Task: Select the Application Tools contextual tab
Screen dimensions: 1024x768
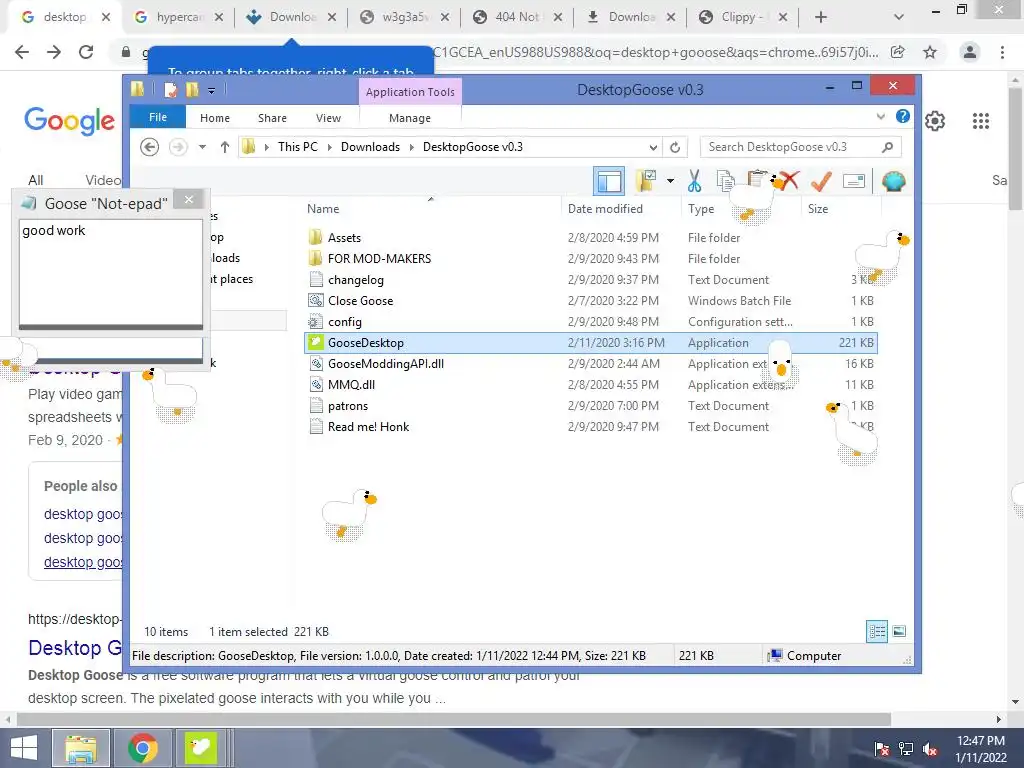Action: point(410,92)
